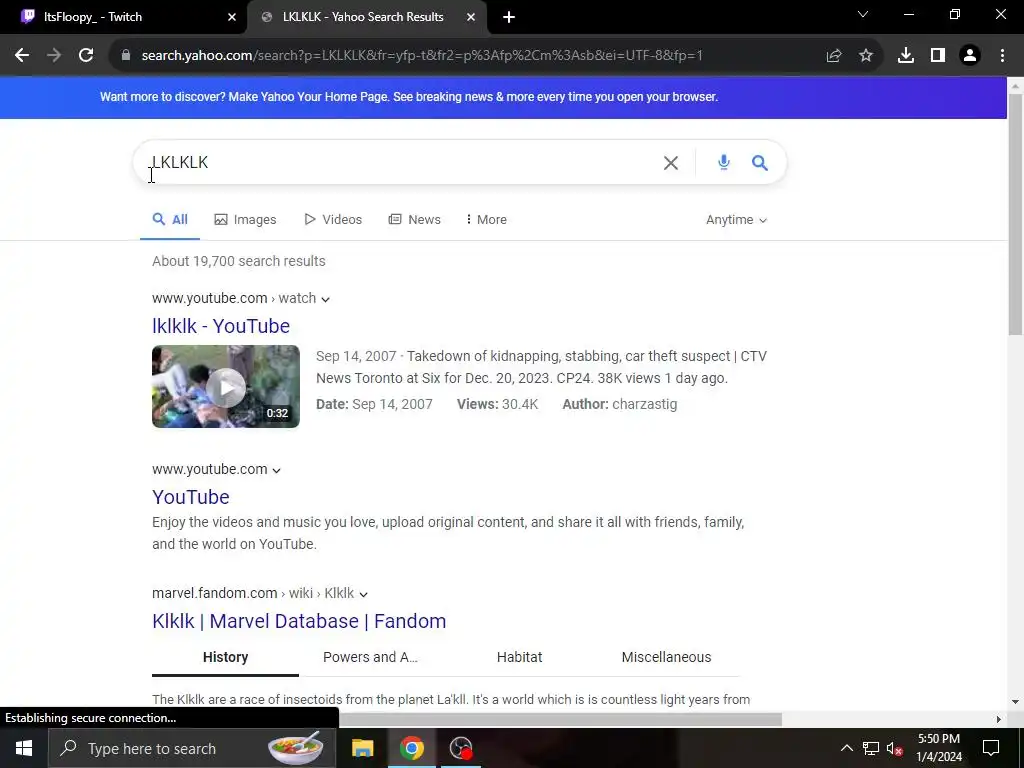Click the horizontal scrollbar right arrow

click(x=999, y=719)
